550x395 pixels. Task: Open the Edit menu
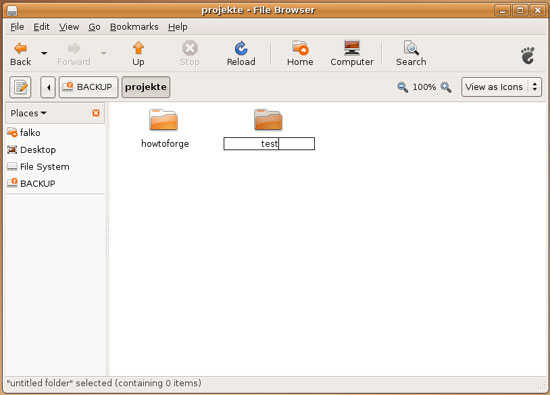[x=41, y=27]
